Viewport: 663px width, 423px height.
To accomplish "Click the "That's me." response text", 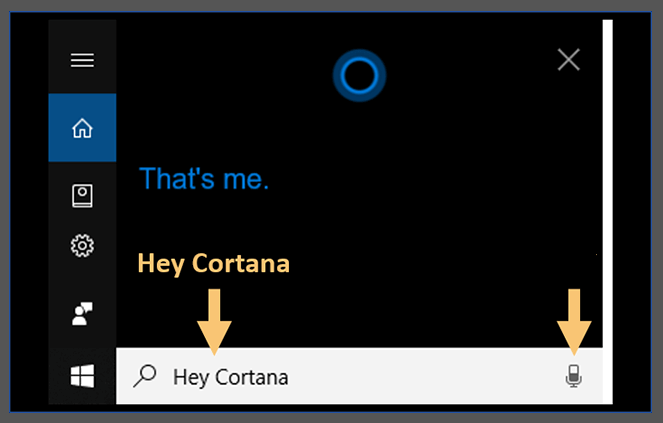I will [x=204, y=179].
